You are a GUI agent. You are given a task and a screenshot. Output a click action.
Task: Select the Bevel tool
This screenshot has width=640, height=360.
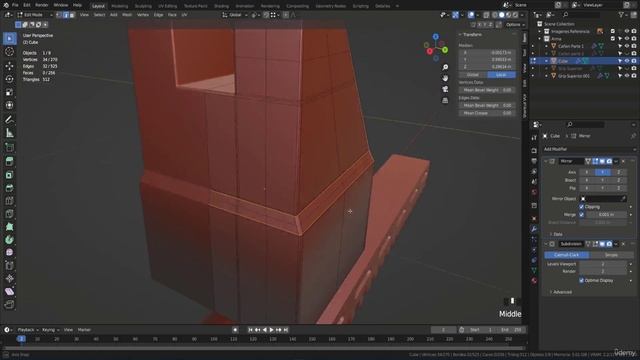[9, 188]
